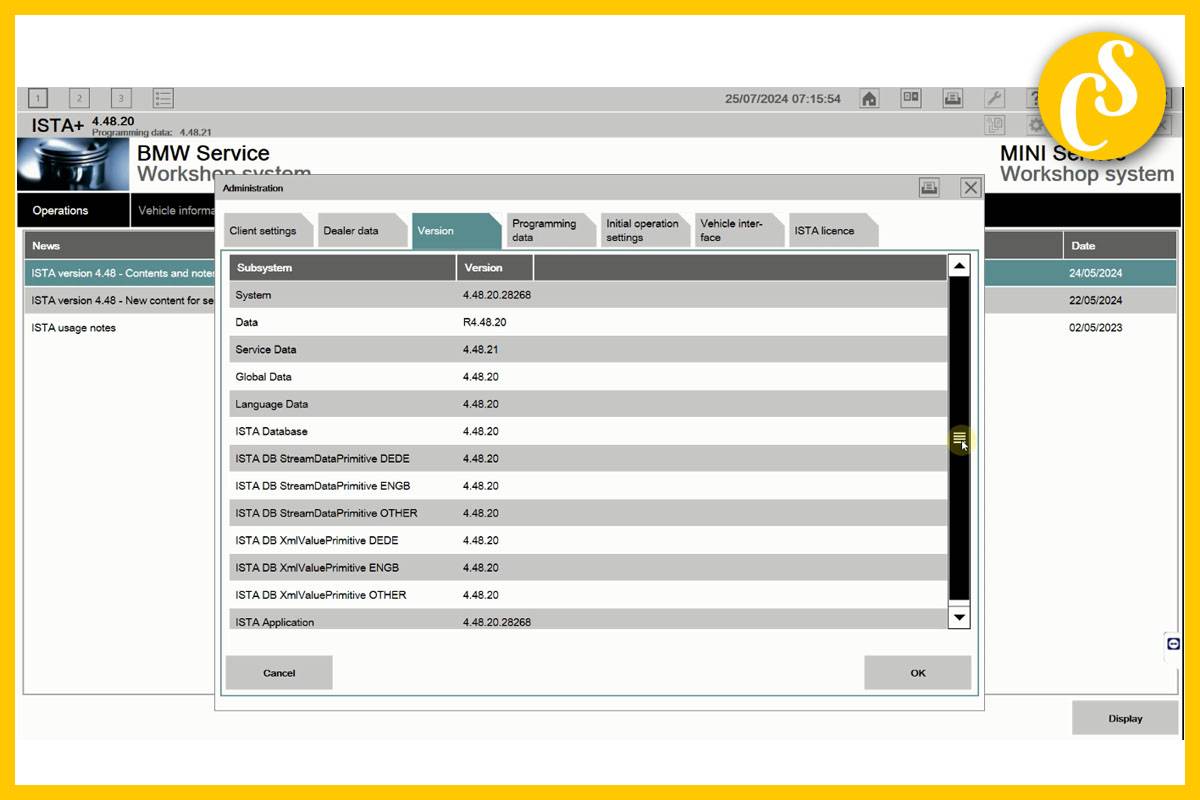Click the Date column header in main window
This screenshot has width=1200, height=800.
(x=1120, y=246)
